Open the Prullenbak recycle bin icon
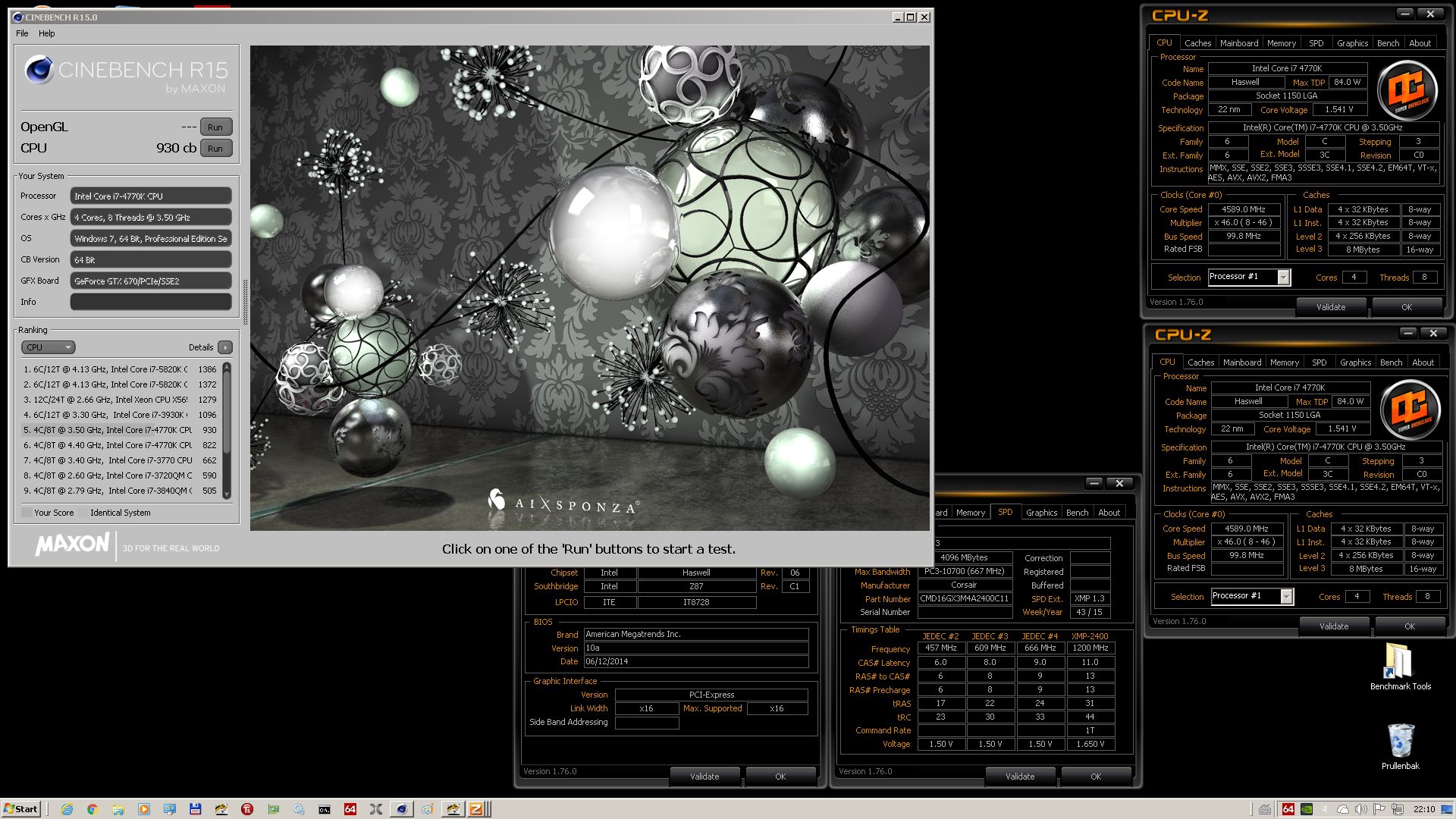This screenshot has width=1456, height=819. click(x=1400, y=747)
